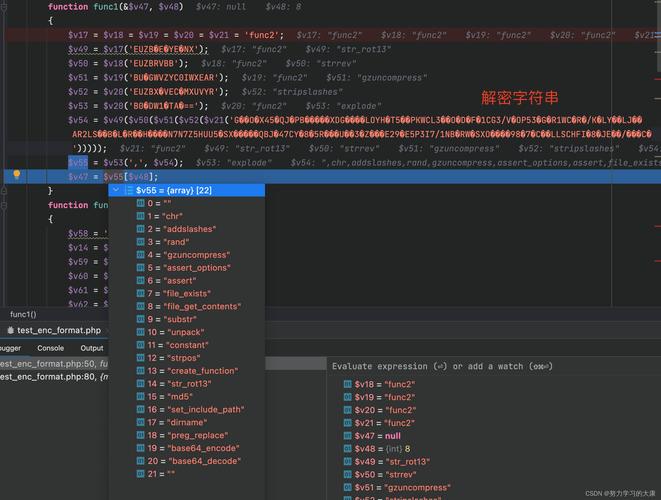The image size is (661, 500).
Task: Click the value icon of entry 13 "create_function"
Action: coord(141,371)
